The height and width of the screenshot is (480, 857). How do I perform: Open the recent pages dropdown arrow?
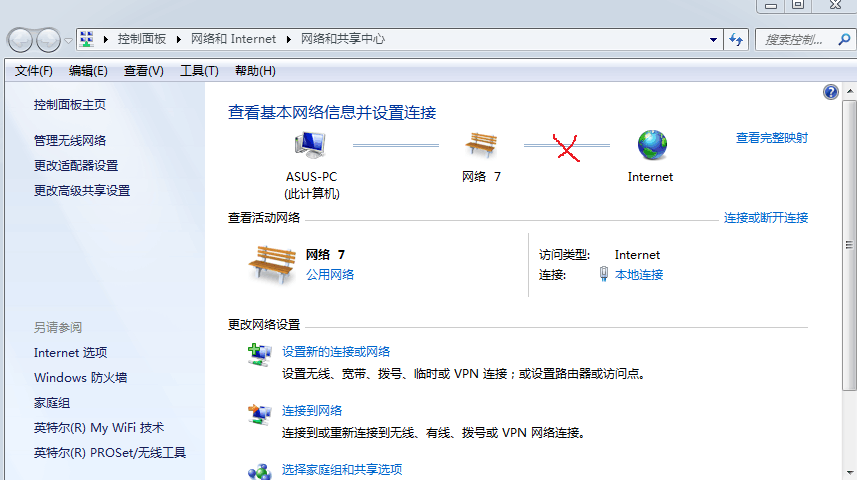tap(68, 40)
